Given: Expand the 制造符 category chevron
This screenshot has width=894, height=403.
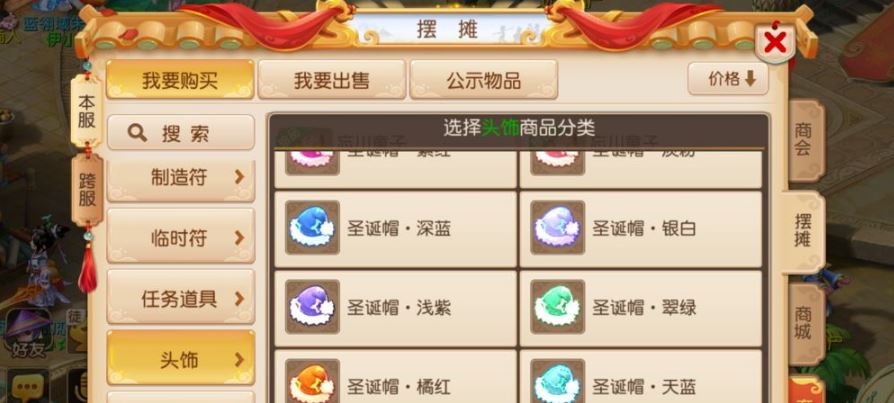Looking at the screenshot, I should click(239, 177).
